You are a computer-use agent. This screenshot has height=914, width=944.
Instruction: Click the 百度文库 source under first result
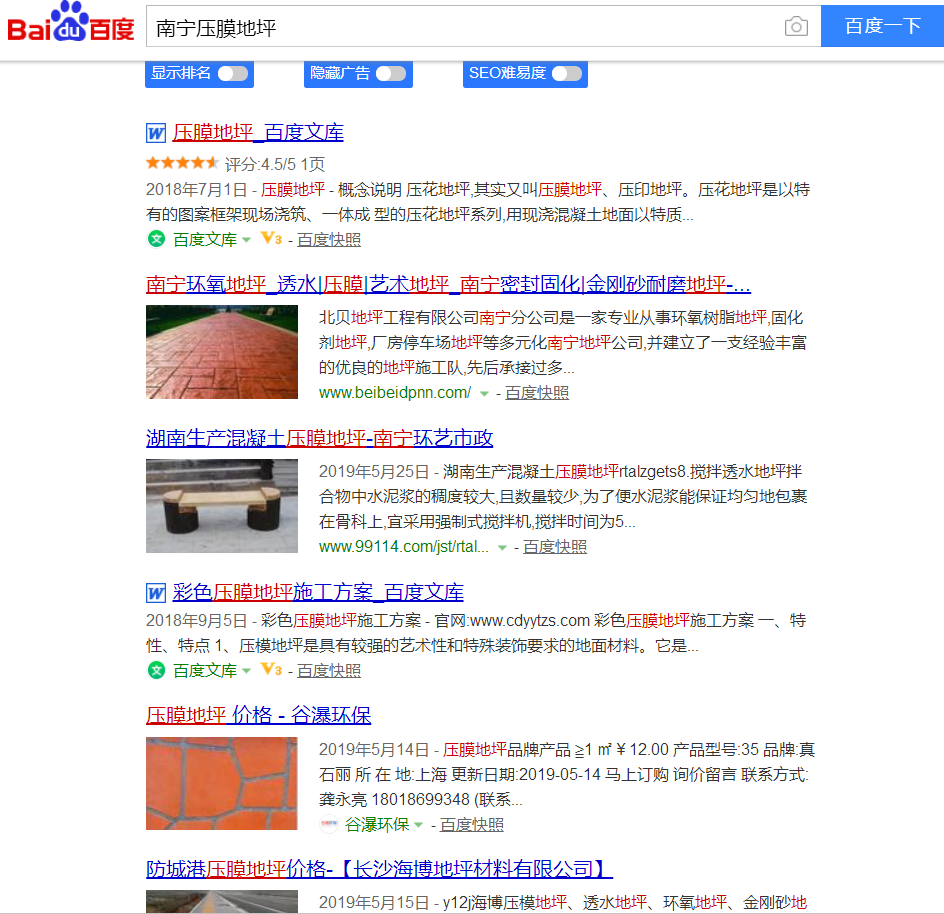pyautogui.click(x=205, y=240)
